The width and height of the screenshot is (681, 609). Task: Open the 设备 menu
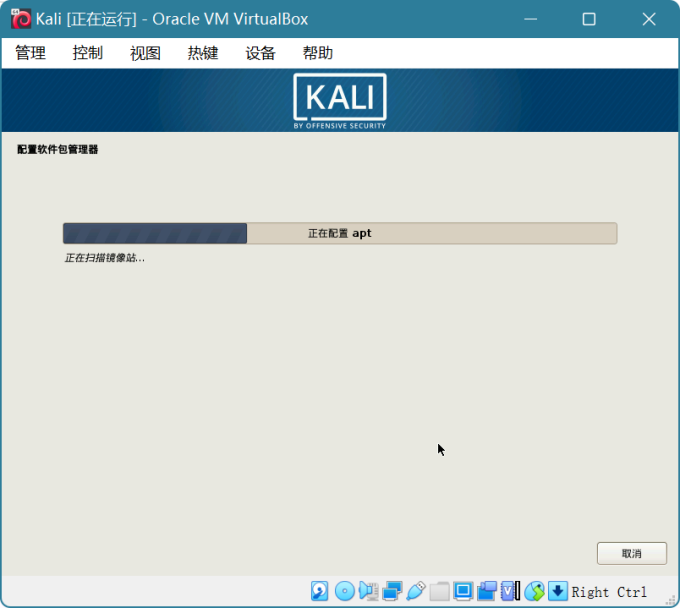point(260,53)
